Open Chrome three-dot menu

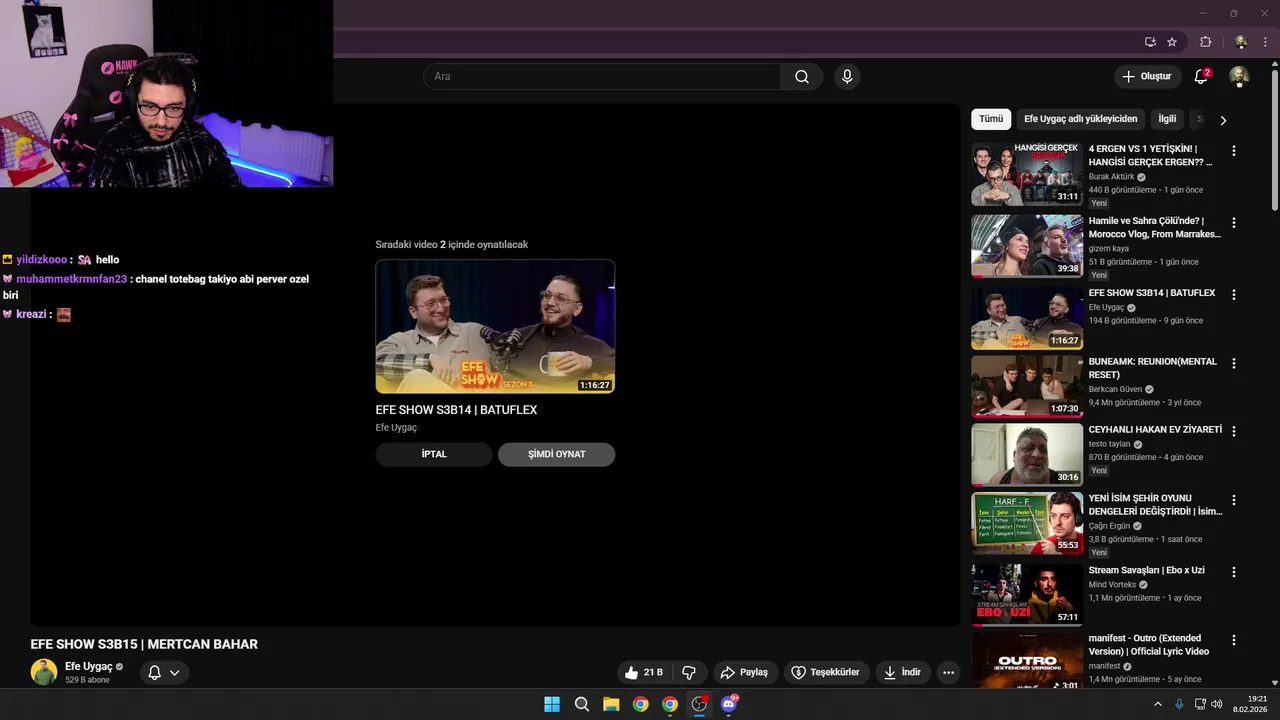1265,42
